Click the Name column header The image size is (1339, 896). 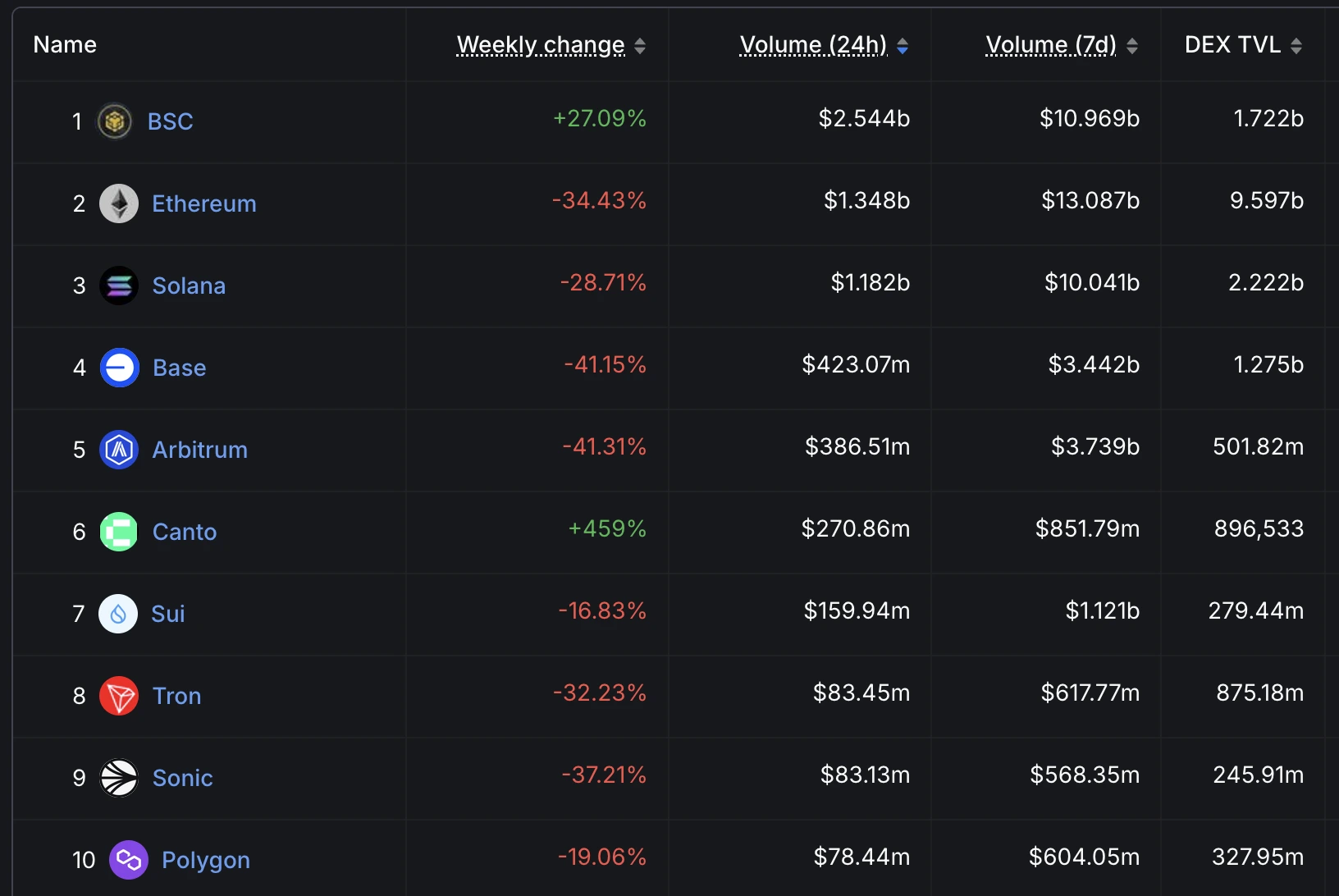point(65,45)
